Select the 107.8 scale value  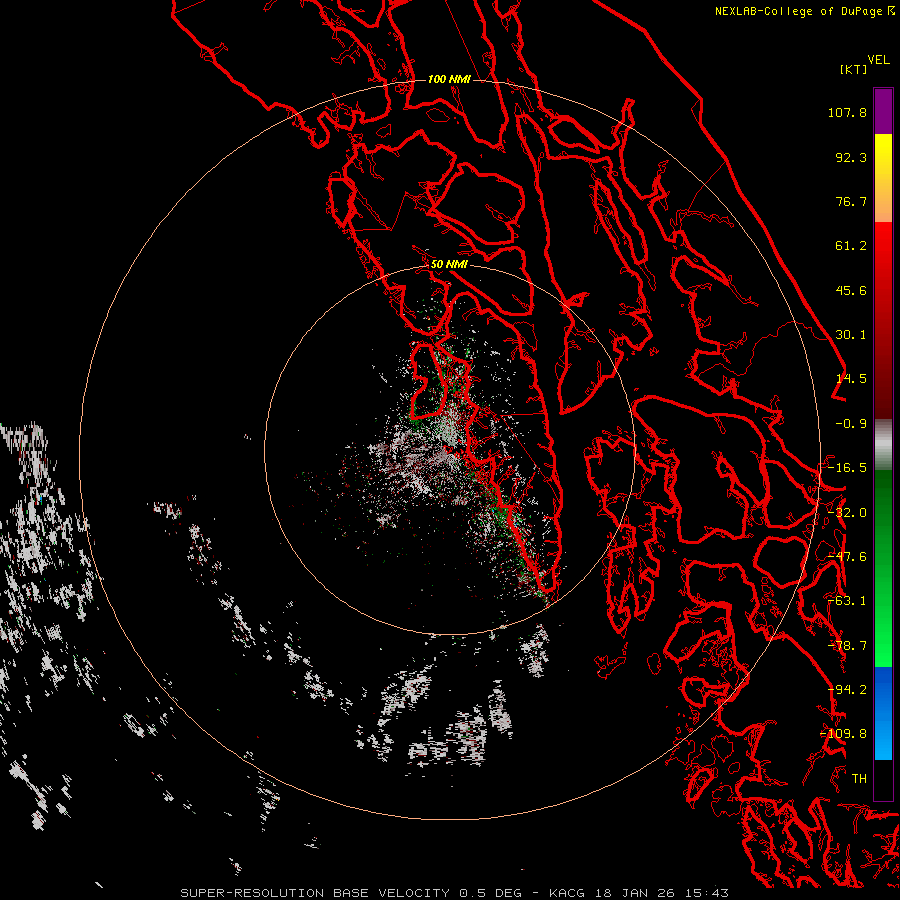(x=847, y=112)
